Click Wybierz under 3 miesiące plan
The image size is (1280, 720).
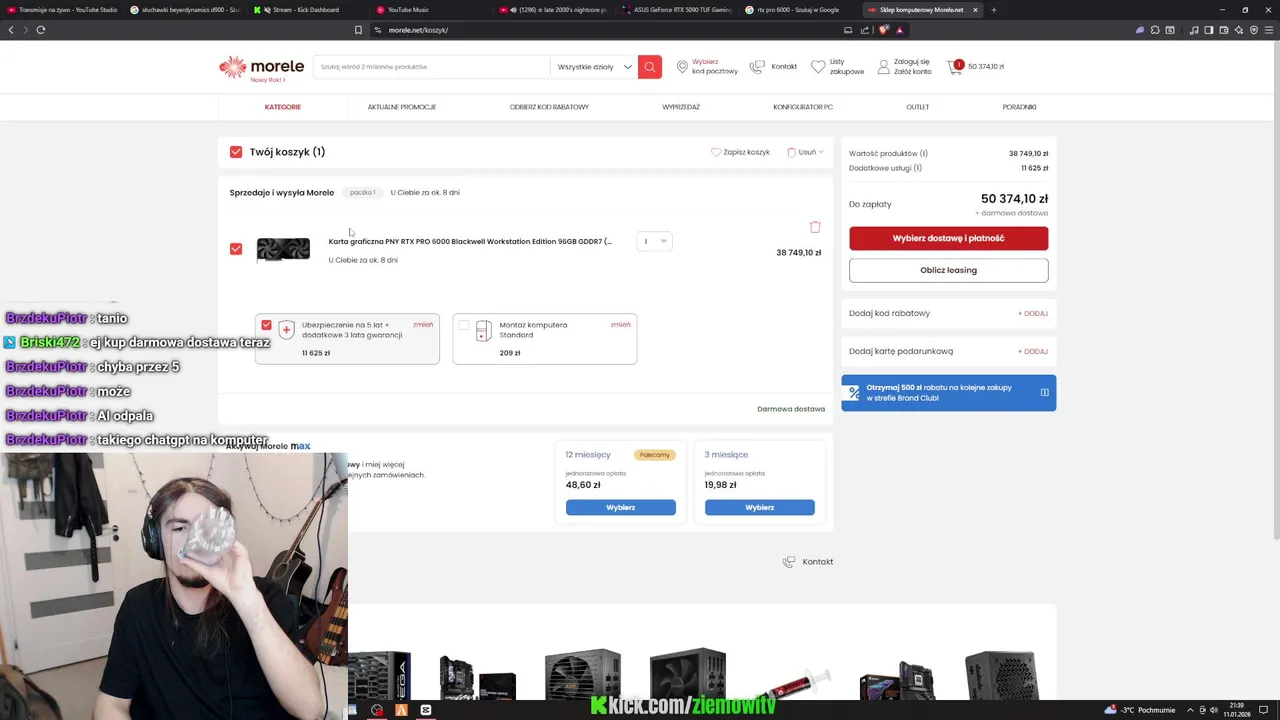point(760,507)
